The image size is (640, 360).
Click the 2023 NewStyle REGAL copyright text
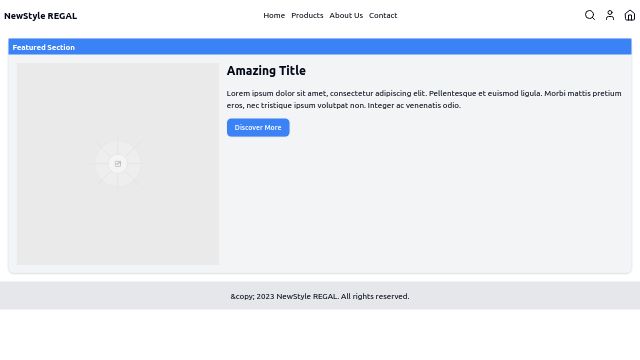[x=320, y=296]
